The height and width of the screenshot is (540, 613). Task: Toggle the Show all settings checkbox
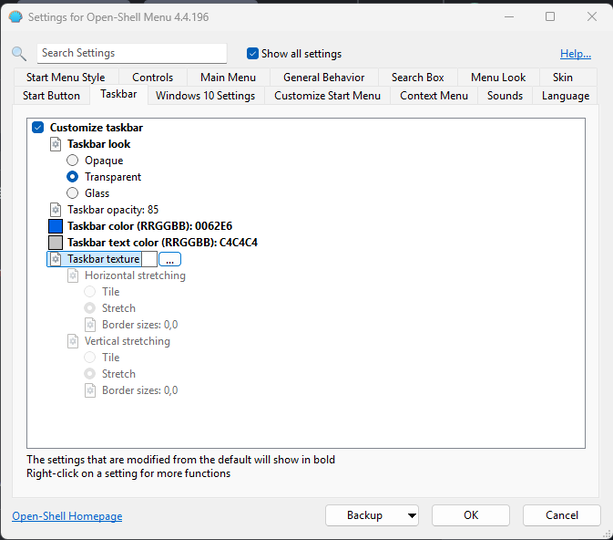pyautogui.click(x=253, y=54)
